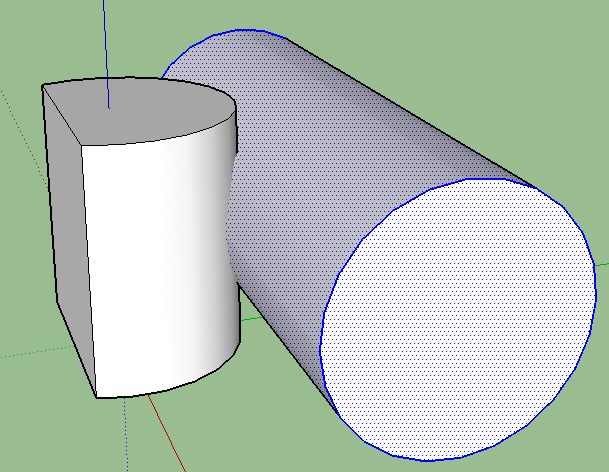Click the dotted red axis line on the left
The height and width of the screenshot is (472, 609).
click(30, 352)
